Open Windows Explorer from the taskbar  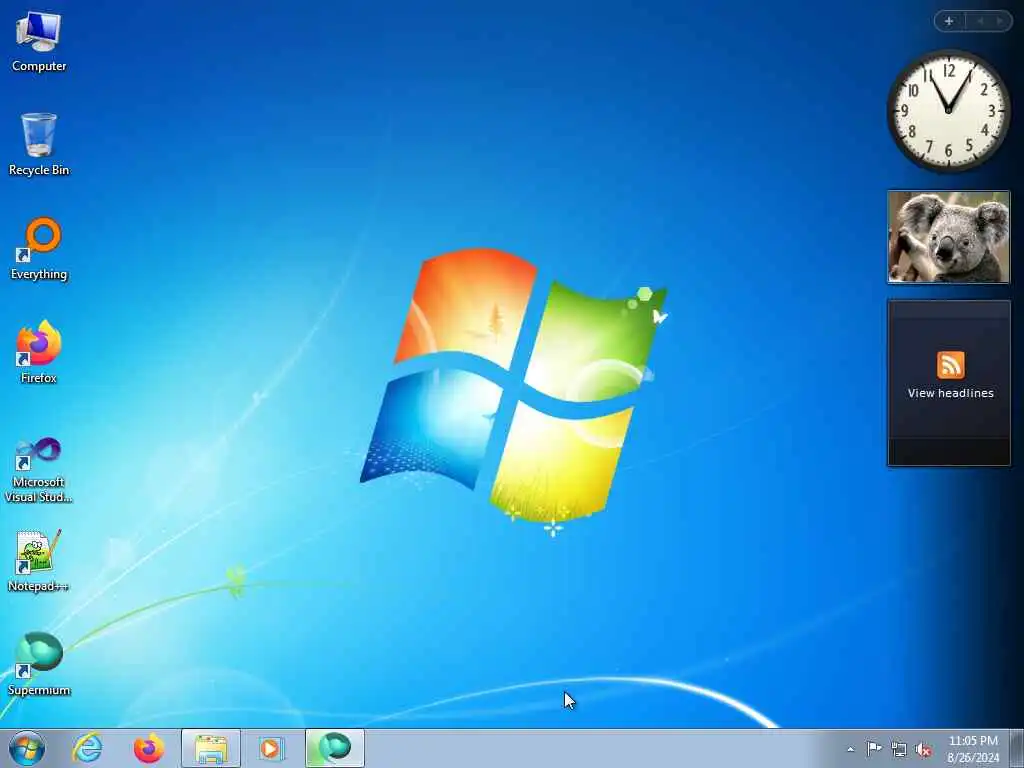[x=211, y=748]
